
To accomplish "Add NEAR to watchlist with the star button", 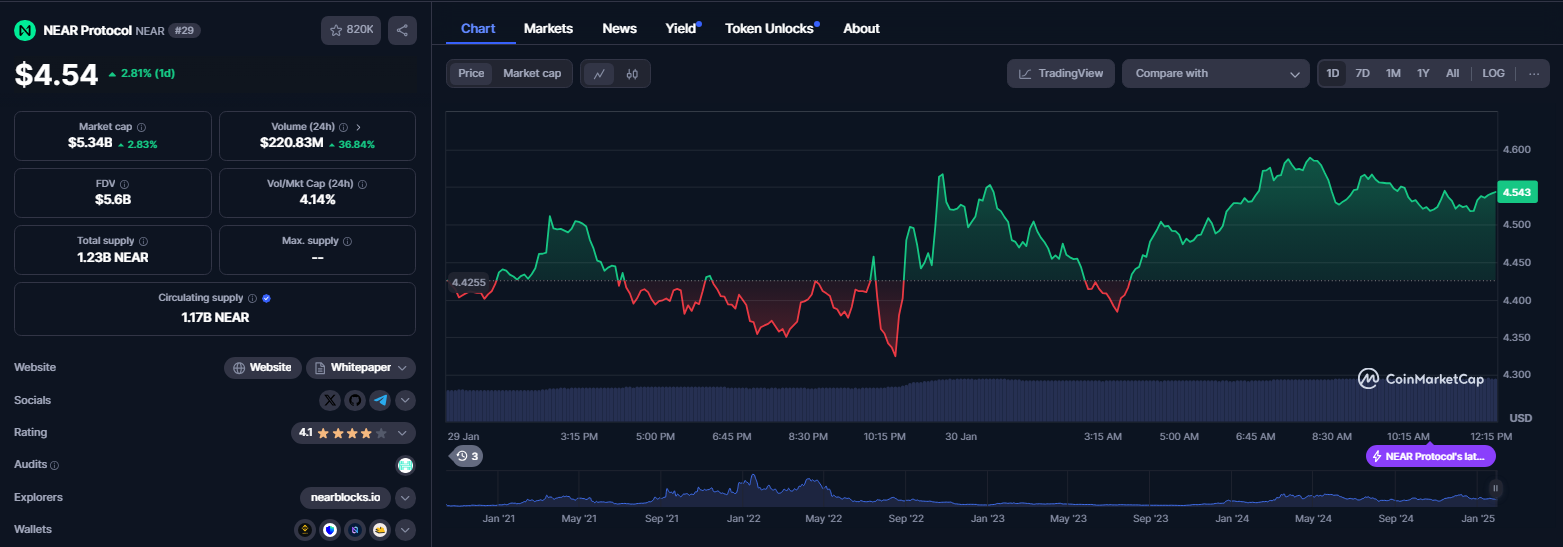I will click(x=351, y=30).
